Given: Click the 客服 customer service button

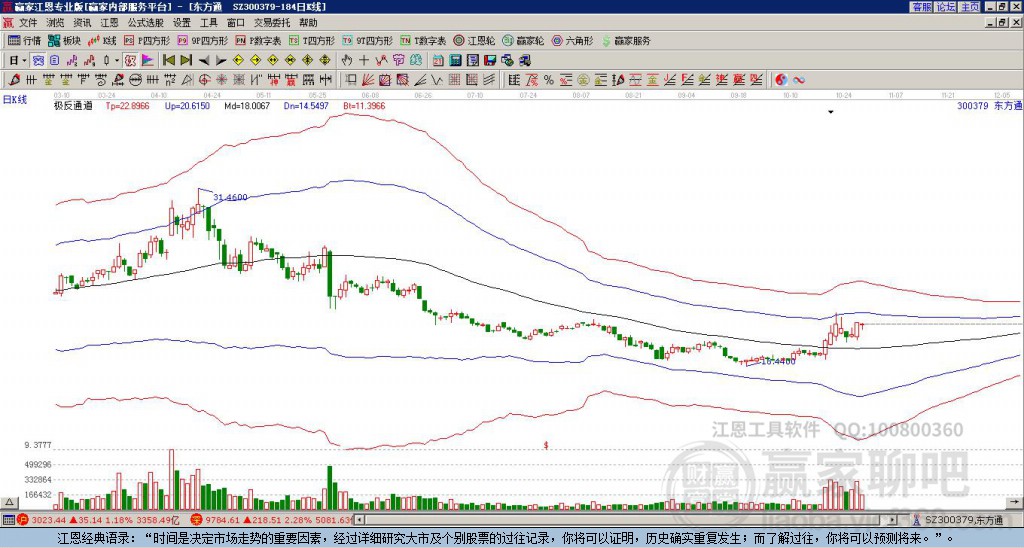Looking at the screenshot, I should [x=922, y=7].
